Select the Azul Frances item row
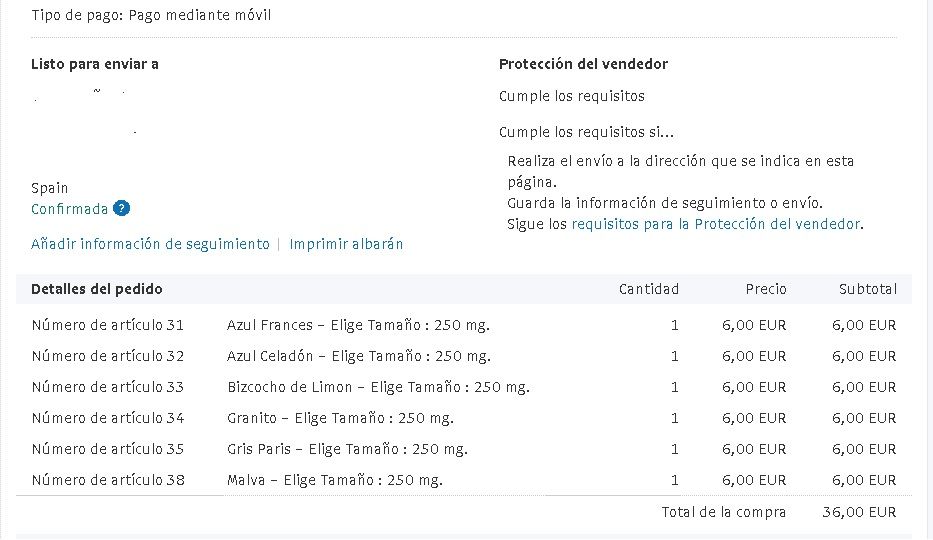 [x=464, y=325]
